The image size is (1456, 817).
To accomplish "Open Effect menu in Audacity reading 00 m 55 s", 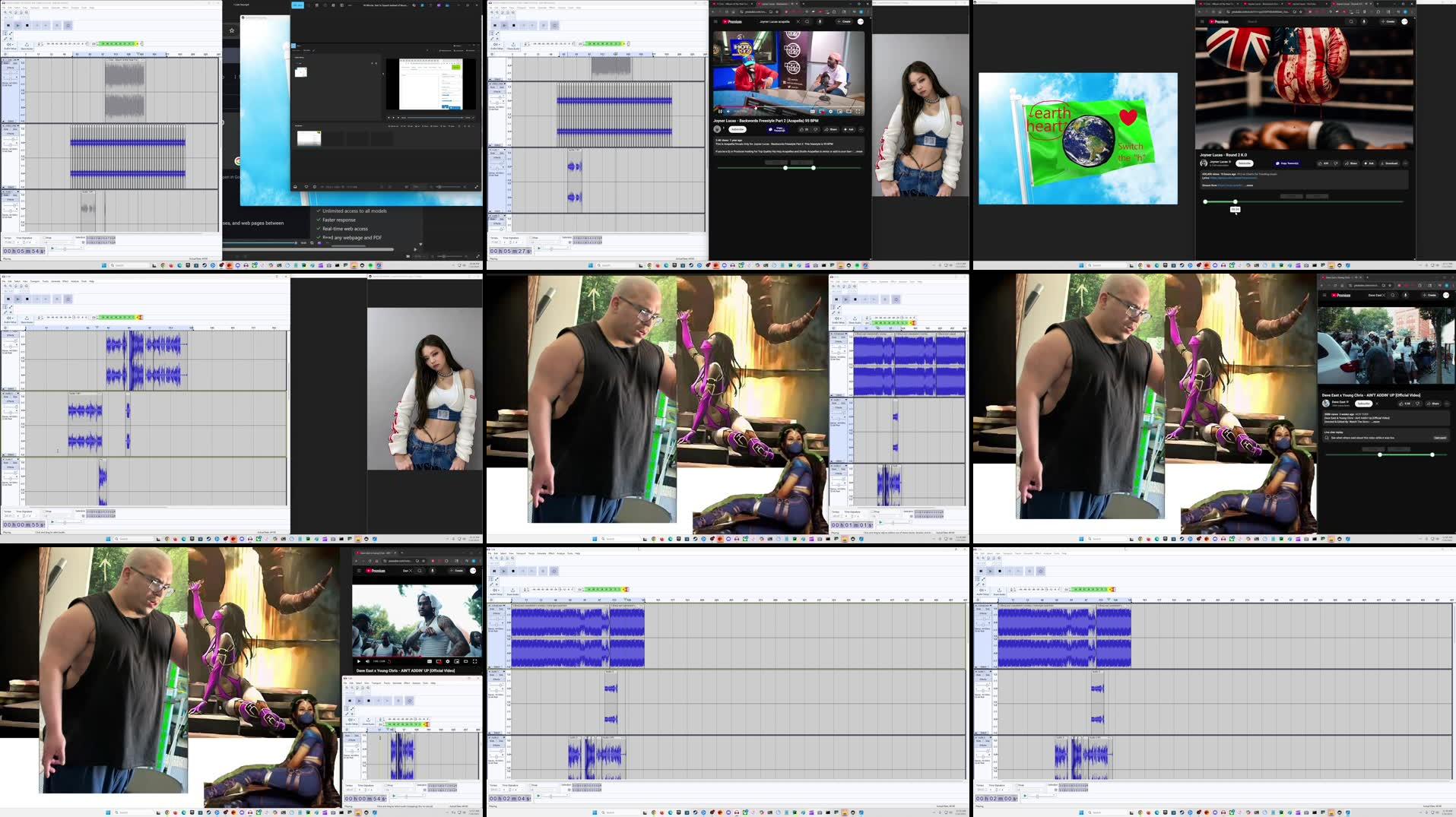I will coord(65,281).
